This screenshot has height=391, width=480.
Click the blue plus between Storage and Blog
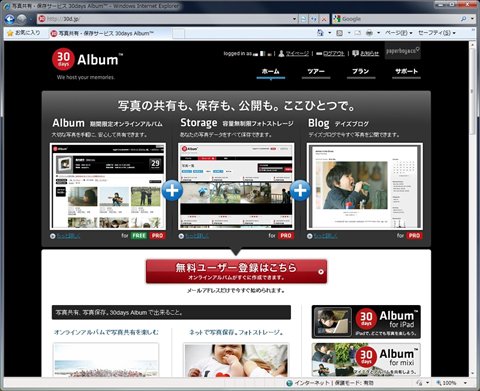tap(300, 190)
